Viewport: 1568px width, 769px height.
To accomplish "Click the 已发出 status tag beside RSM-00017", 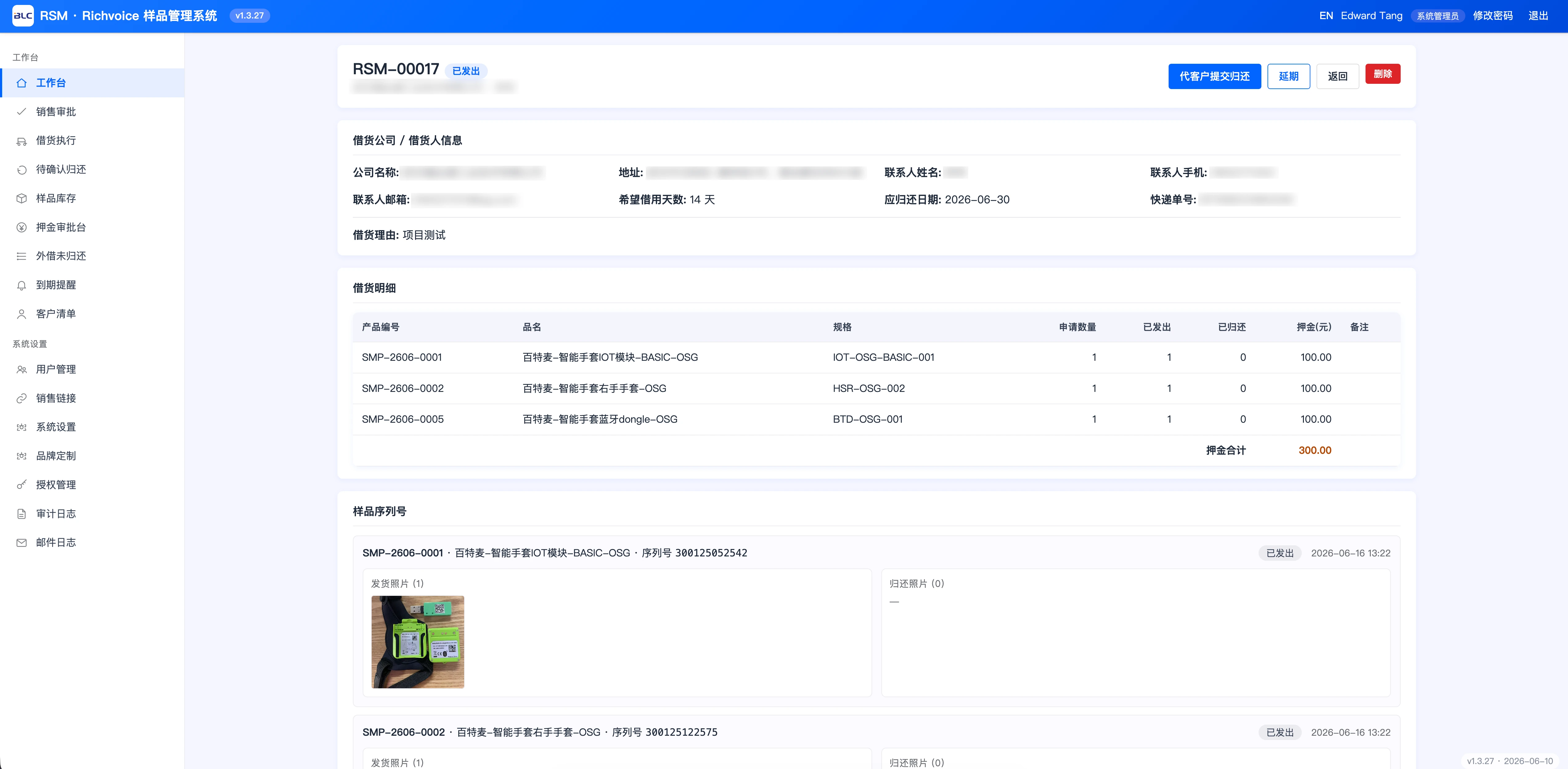I will point(466,71).
